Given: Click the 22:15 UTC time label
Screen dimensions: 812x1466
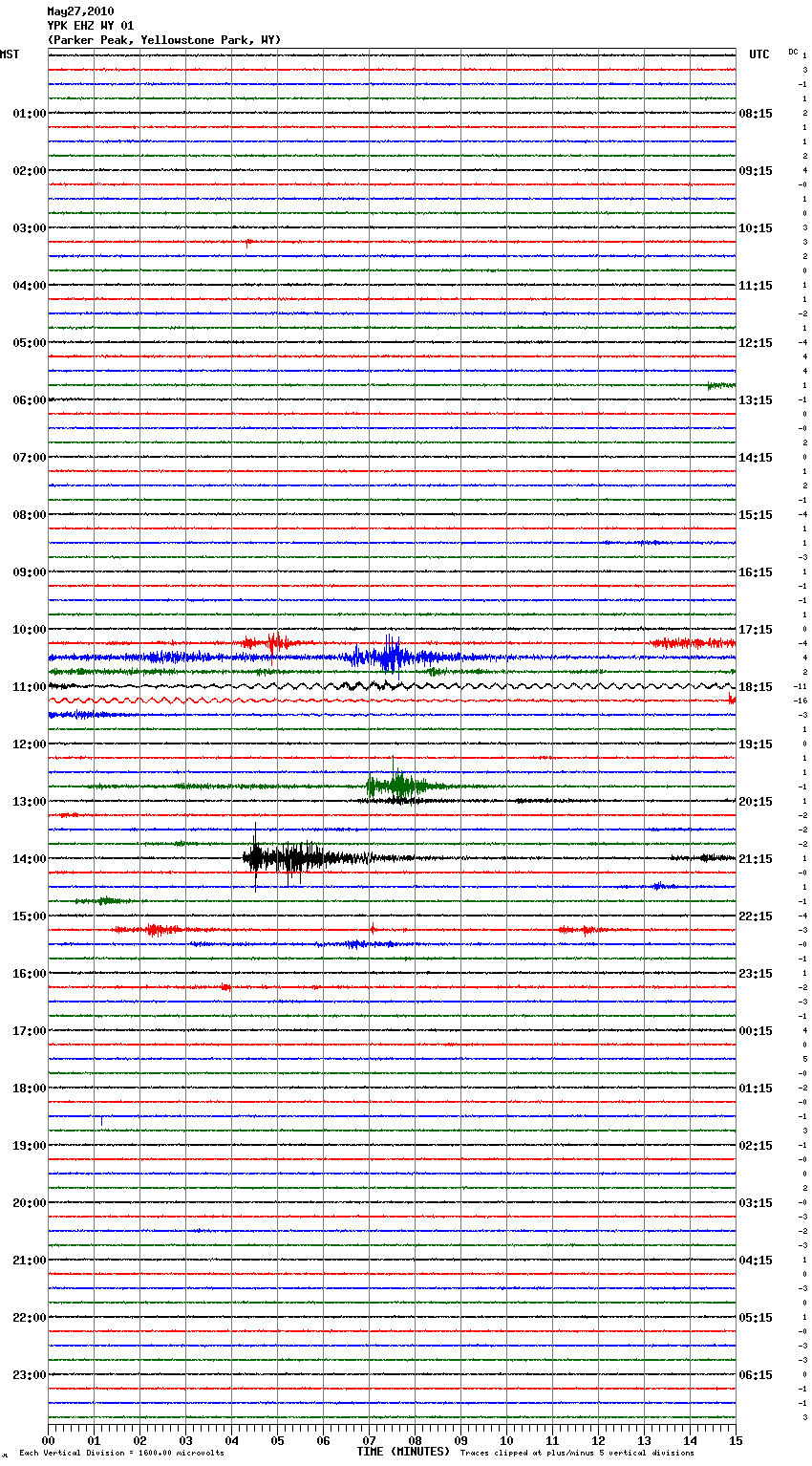Looking at the screenshot, I should point(756,916).
